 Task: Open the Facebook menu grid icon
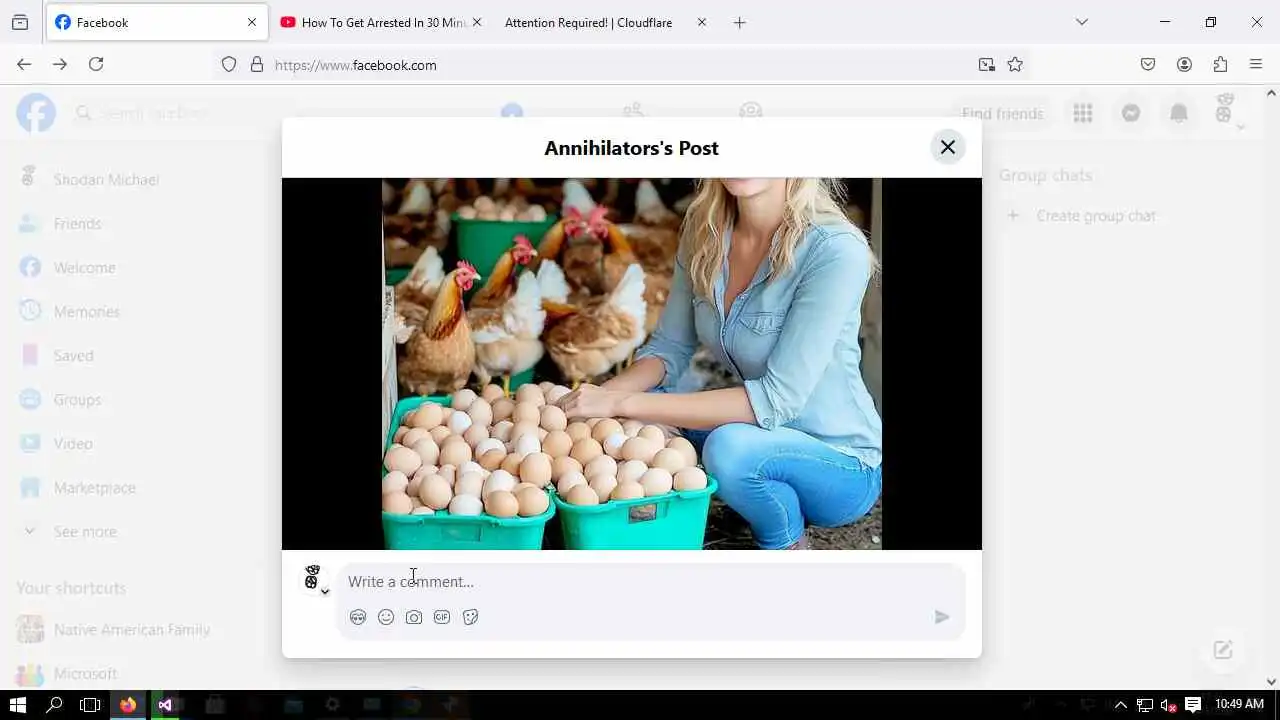1083,113
